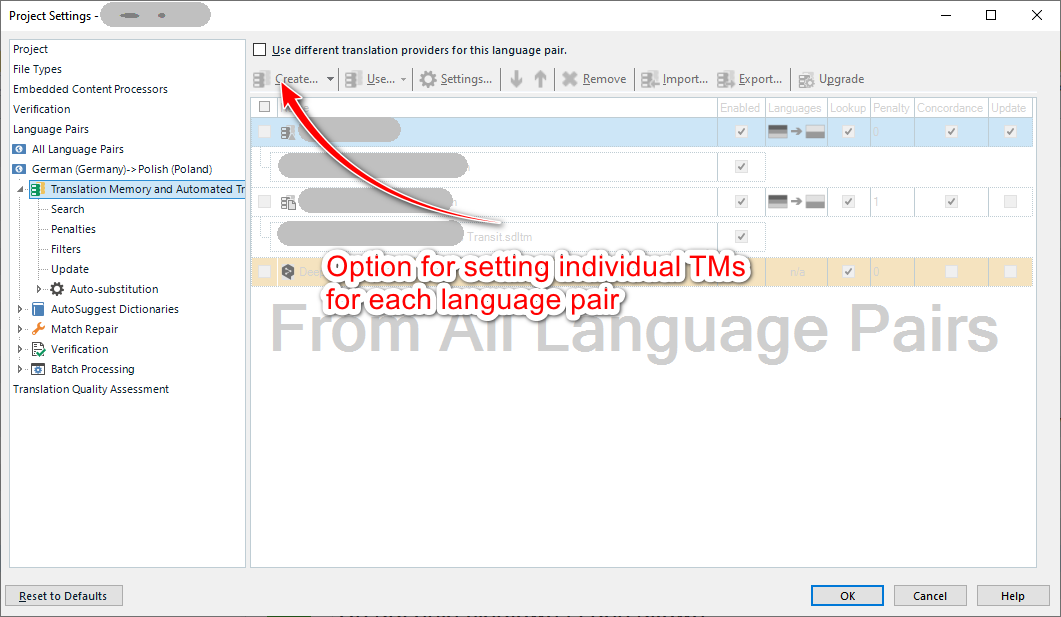Move selected TM down with arrow icon
The height and width of the screenshot is (617, 1061).
click(518, 79)
